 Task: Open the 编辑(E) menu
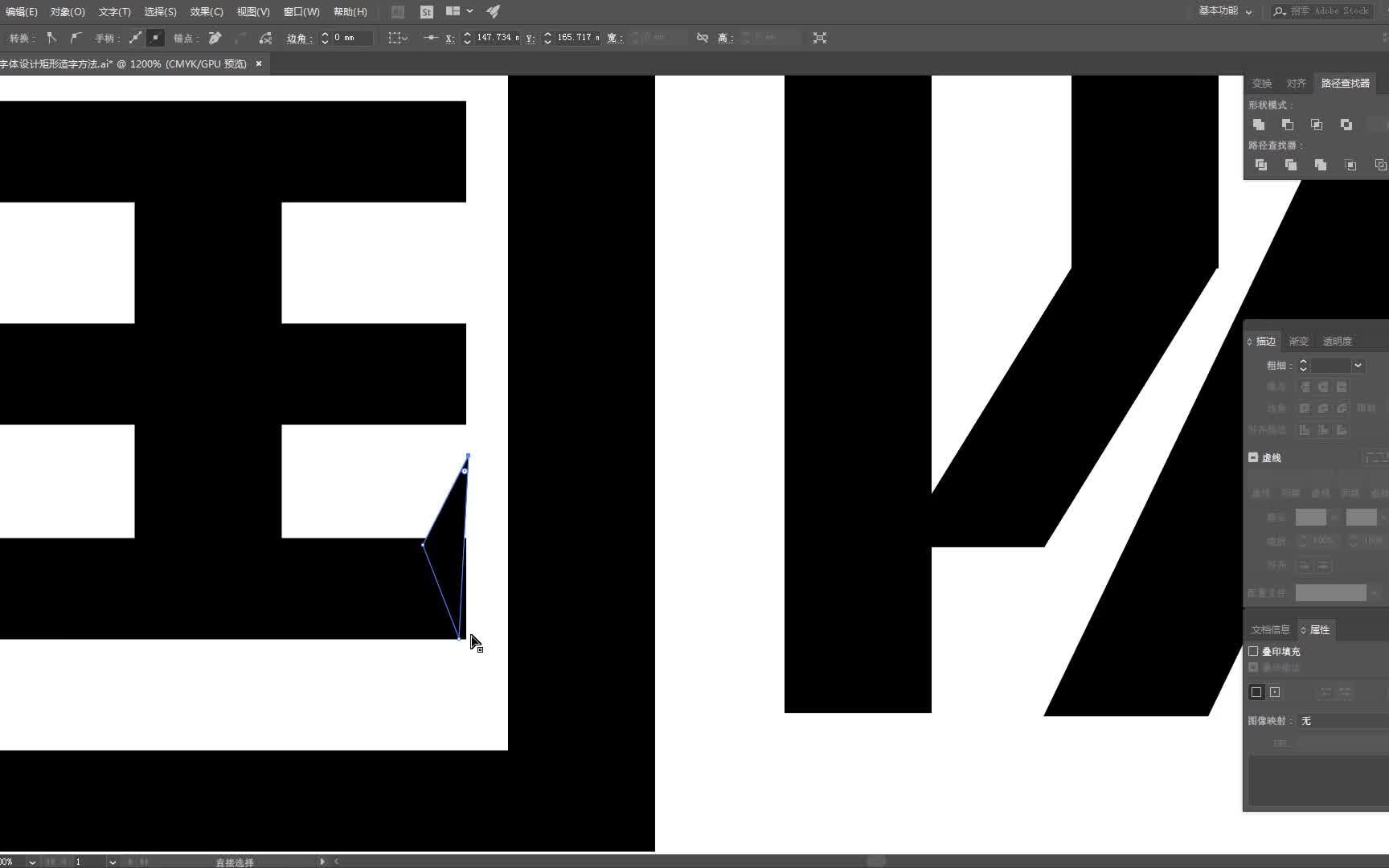tap(21, 11)
